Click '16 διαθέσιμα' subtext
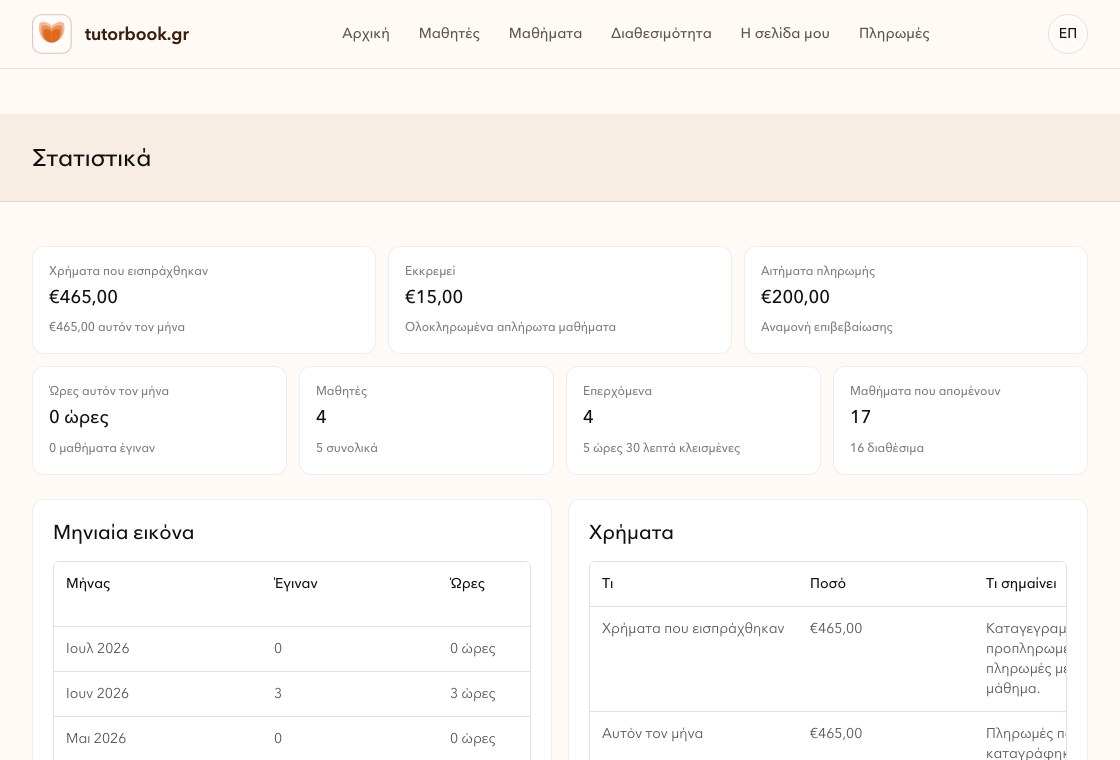 [886, 448]
